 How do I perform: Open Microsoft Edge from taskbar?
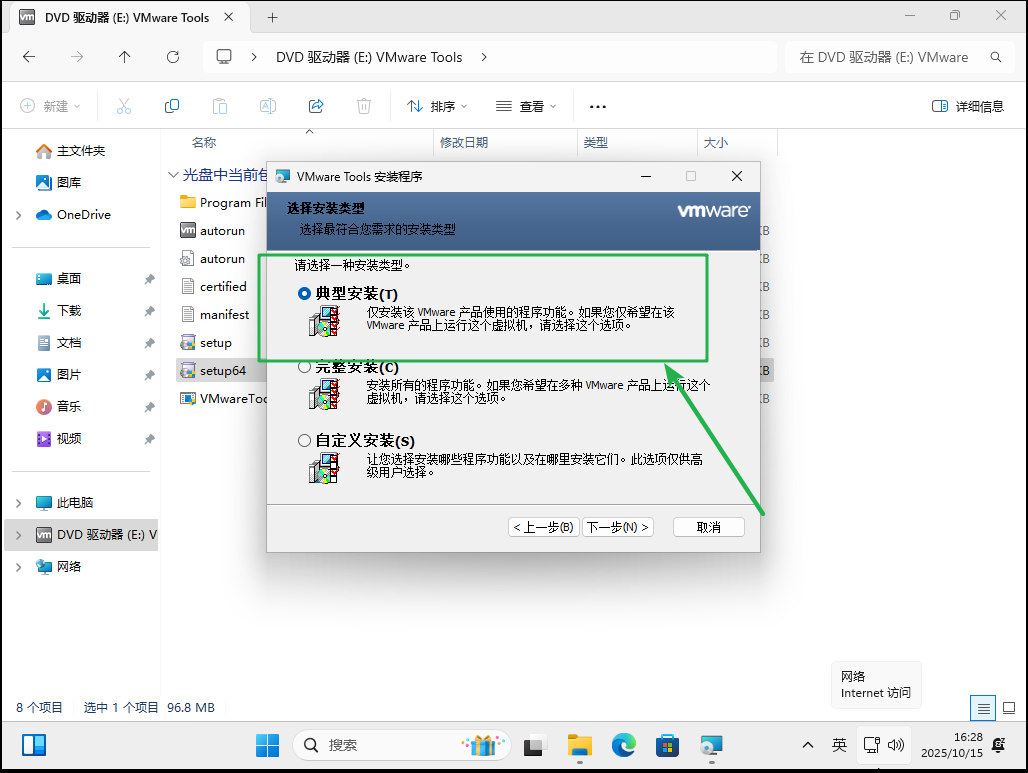tap(623, 745)
